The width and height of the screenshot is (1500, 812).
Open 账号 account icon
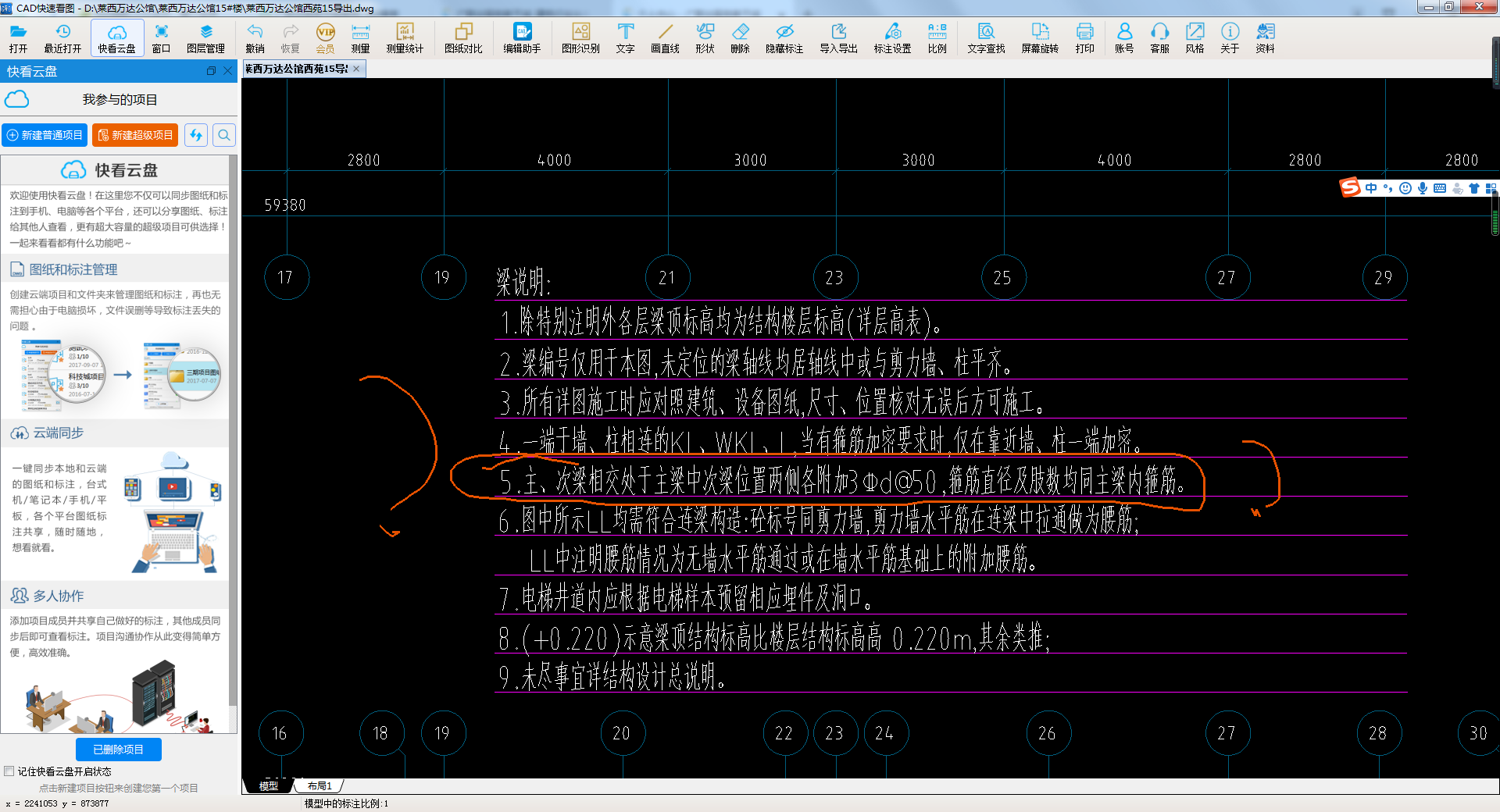coord(1124,37)
